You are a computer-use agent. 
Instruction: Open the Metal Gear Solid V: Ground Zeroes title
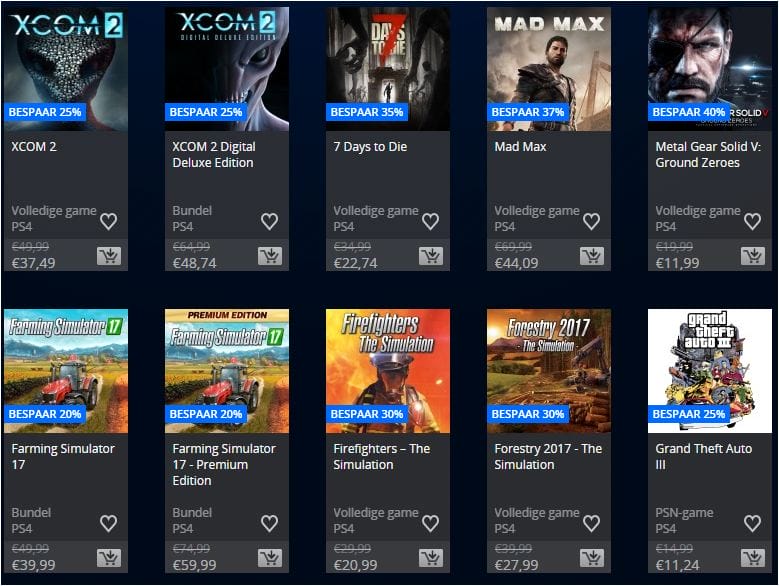pyautogui.click(x=708, y=154)
